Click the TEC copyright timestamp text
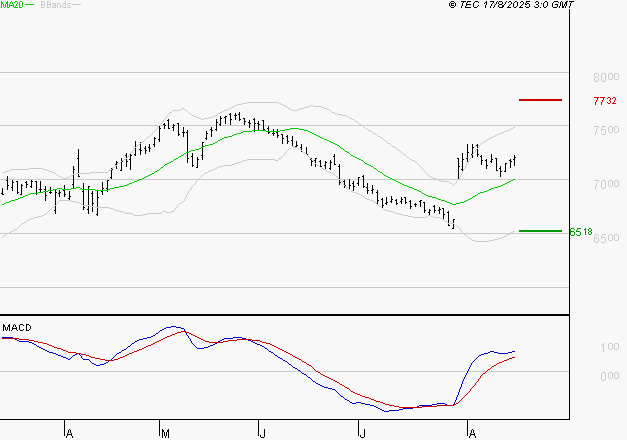This screenshot has height=440, width=627. pyautogui.click(x=511, y=5)
